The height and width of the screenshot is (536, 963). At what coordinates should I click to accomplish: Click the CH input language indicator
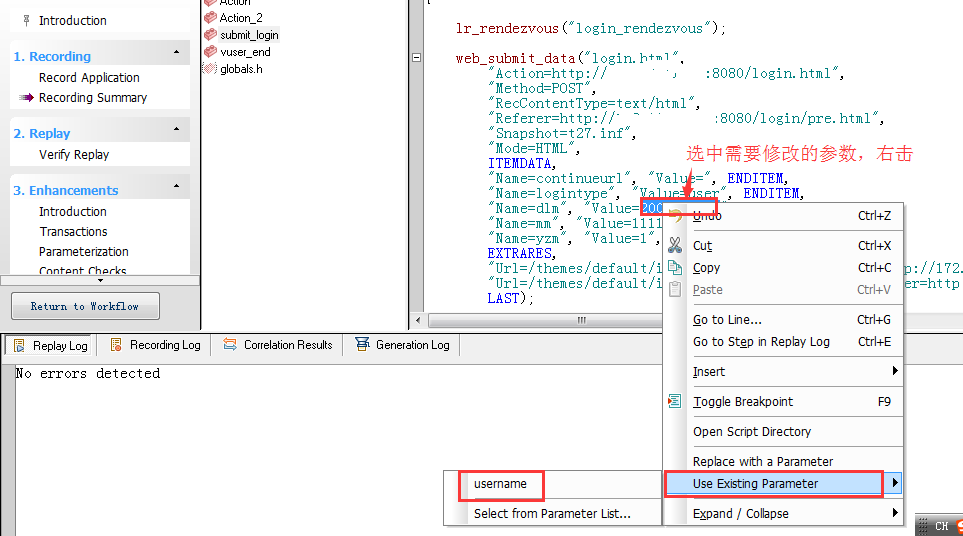point(942,526)
